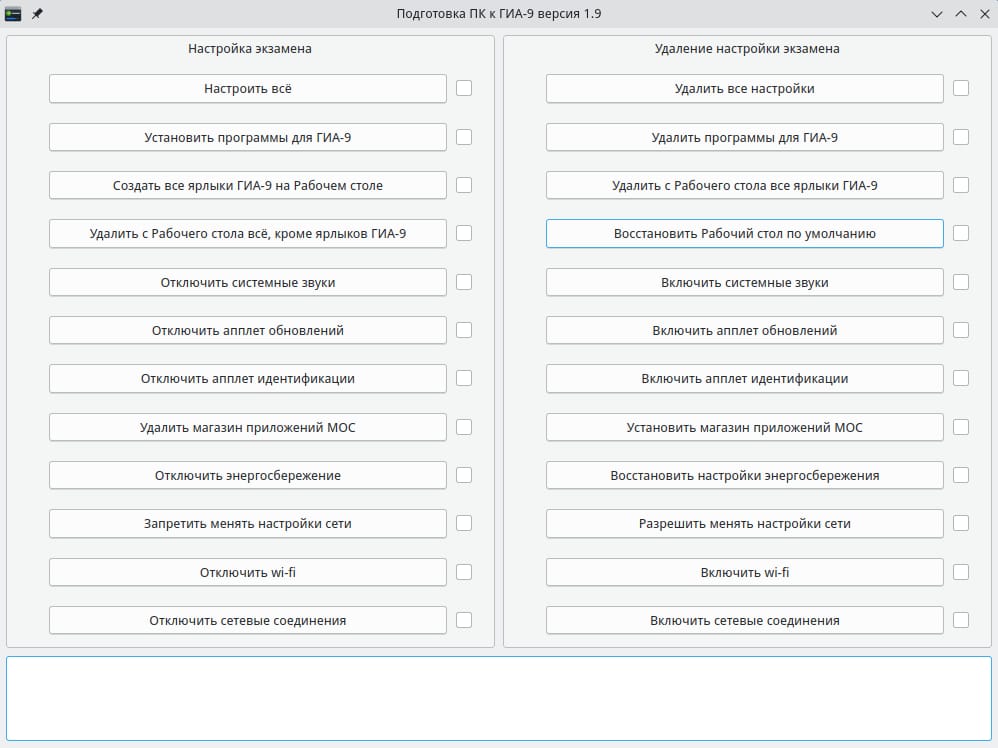
Task: Toggle checkbox beside 'Отключить системные звуки'
Action: click(464, 282)
